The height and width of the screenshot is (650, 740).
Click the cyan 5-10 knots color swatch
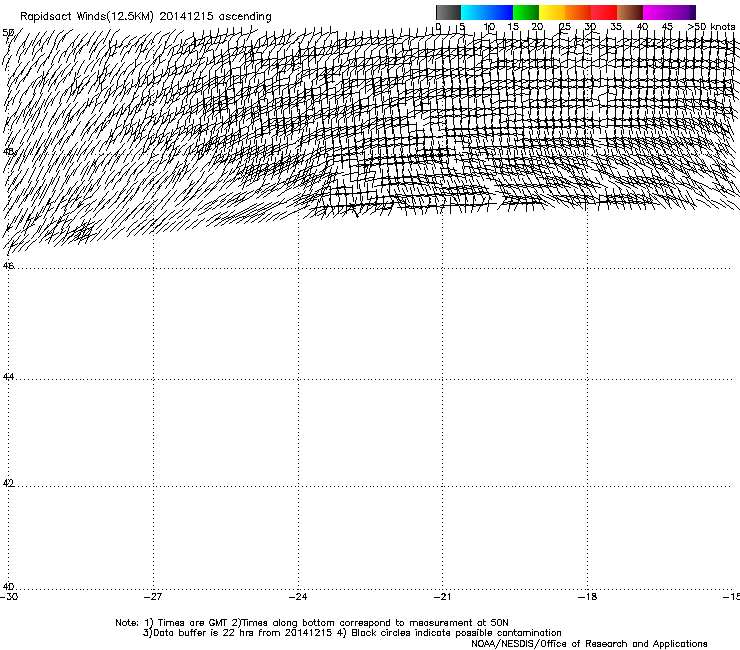[x=474, y=12]
